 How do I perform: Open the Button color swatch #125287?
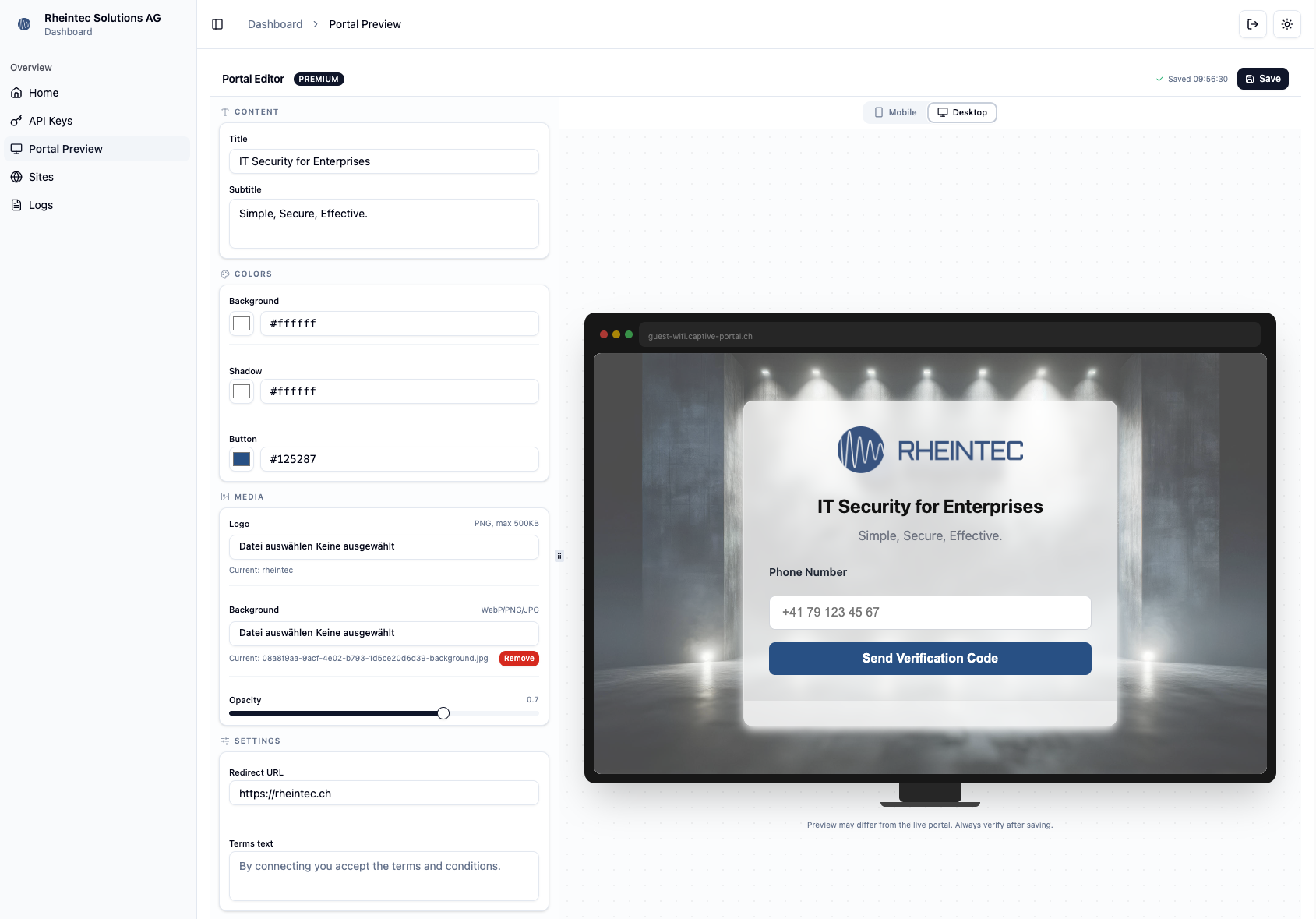point(242,459)
